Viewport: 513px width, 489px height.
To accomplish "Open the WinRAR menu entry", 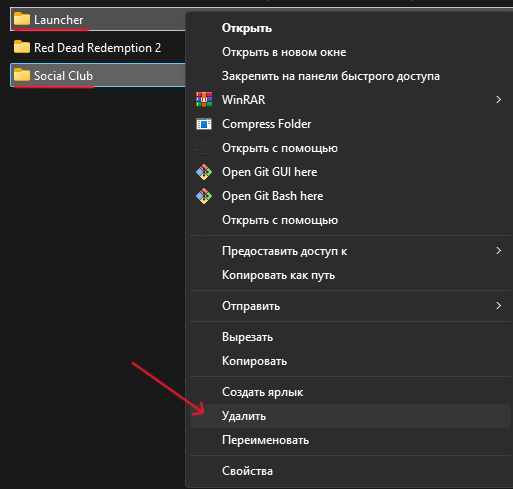I will [350, 100].
